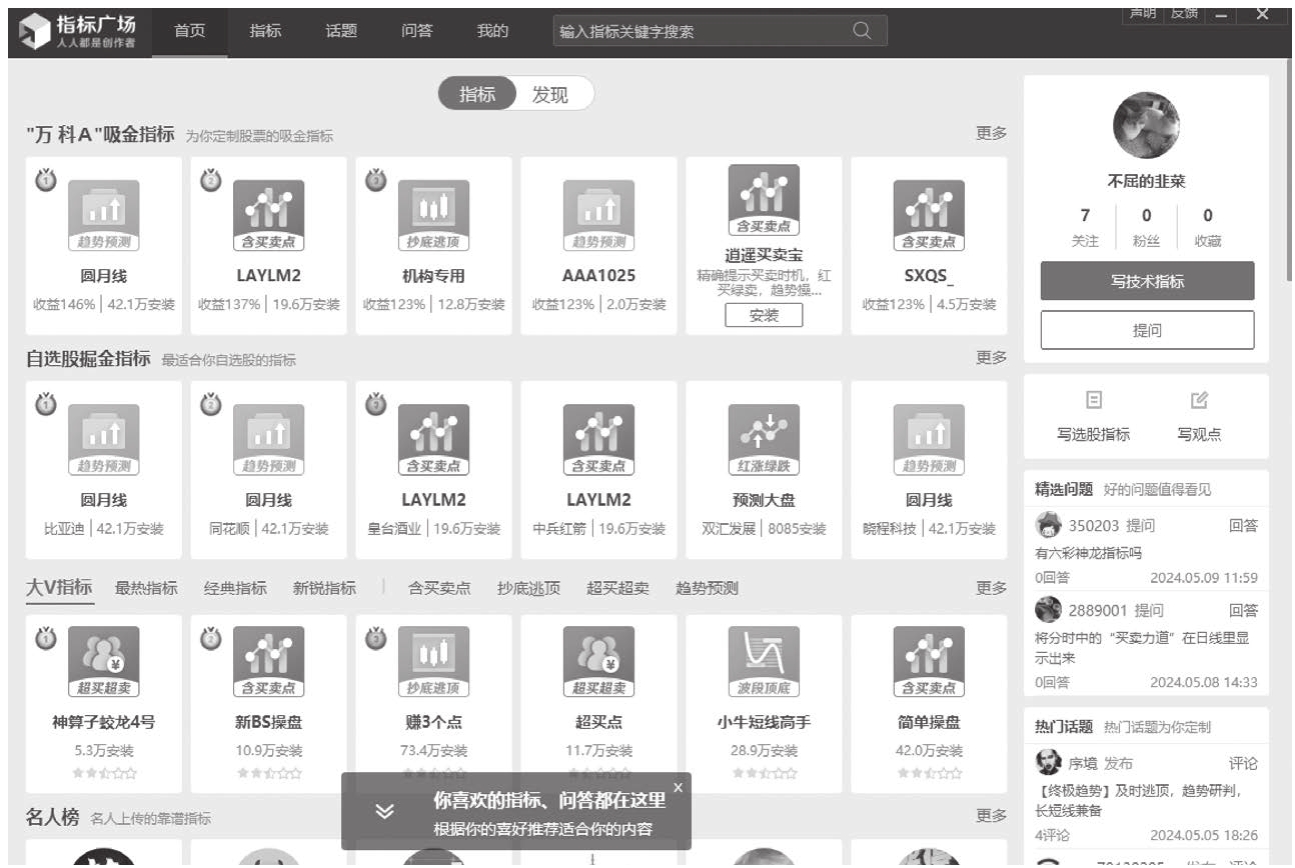Click the star rating under 小牛短线高手

coord(763,772)
